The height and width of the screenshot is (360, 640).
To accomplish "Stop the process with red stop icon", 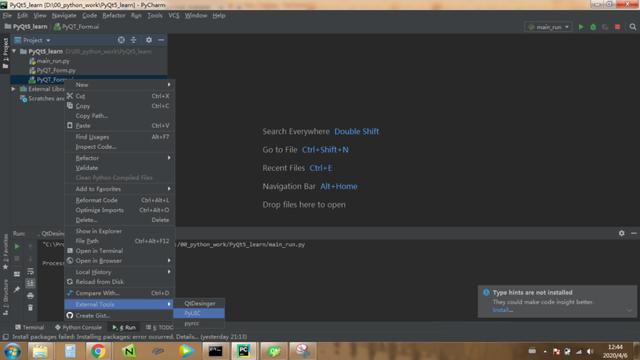I will (618, 27).
